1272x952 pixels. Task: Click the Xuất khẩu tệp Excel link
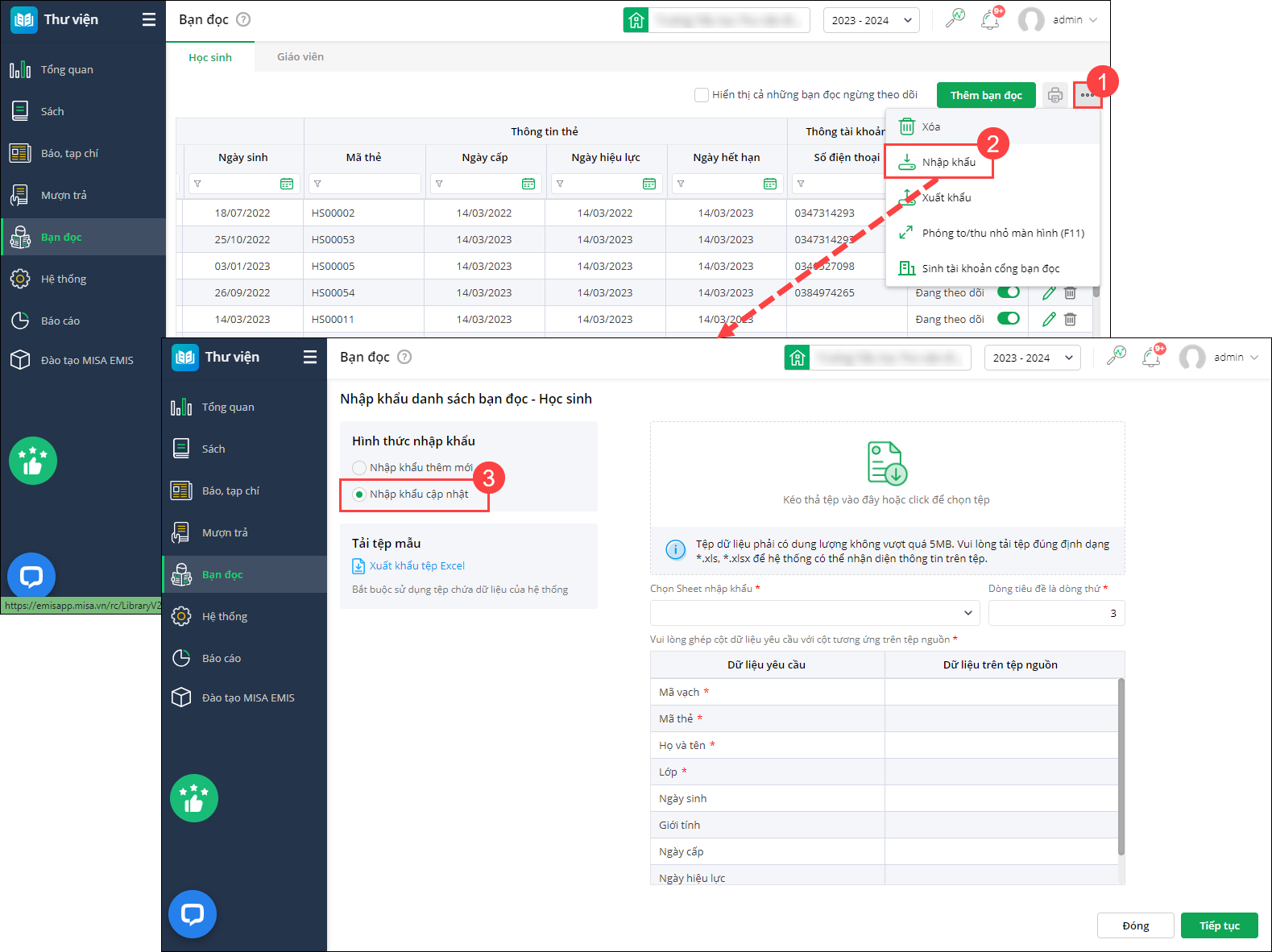[417, 566]
